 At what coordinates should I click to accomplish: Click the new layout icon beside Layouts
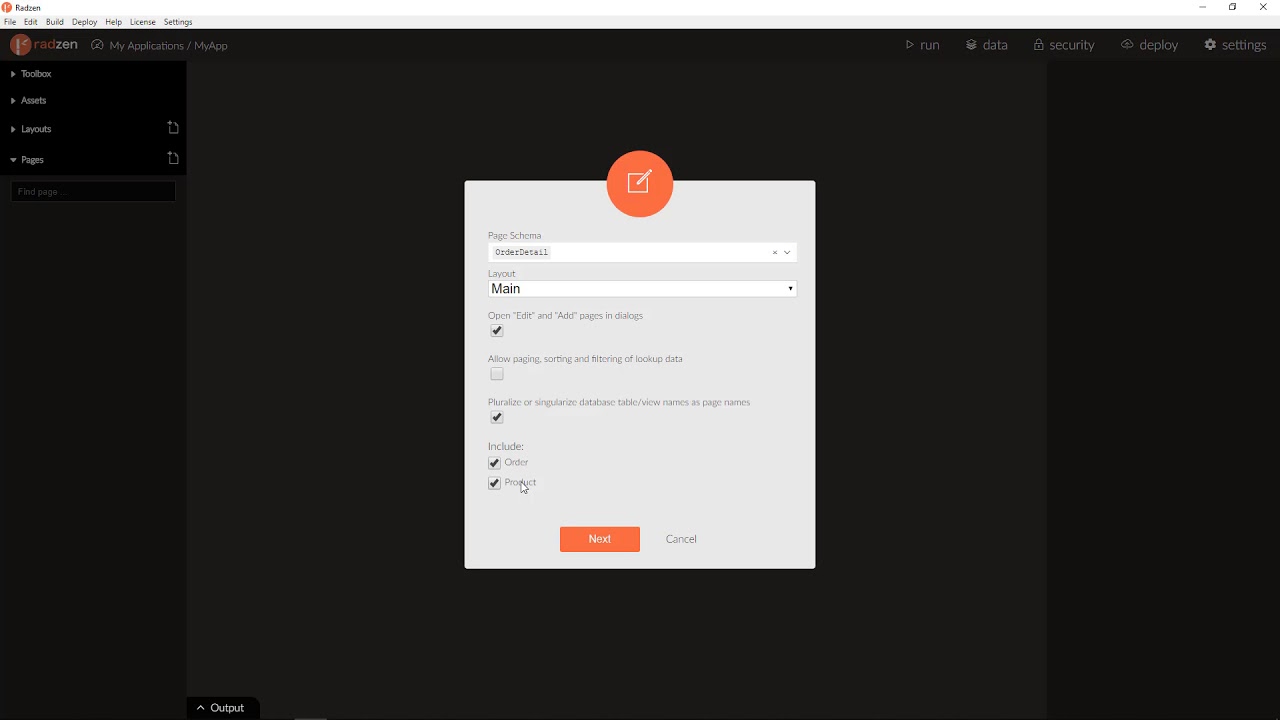173,128
